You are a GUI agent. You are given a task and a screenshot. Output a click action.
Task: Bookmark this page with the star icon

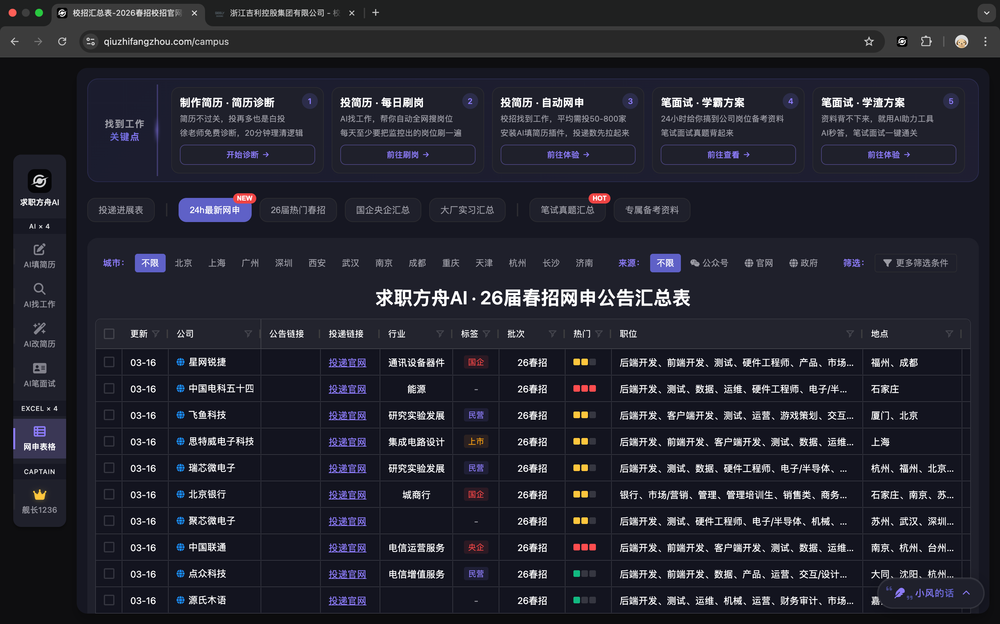click(869, 41)
